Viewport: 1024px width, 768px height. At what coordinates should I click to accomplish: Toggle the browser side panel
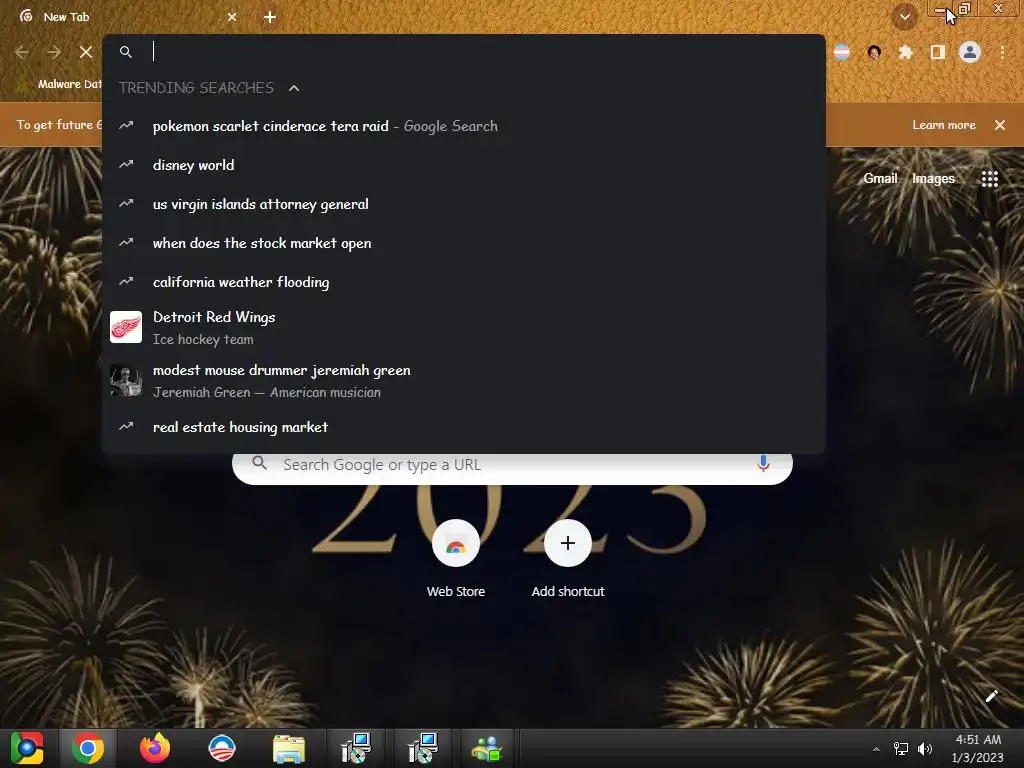938,52
